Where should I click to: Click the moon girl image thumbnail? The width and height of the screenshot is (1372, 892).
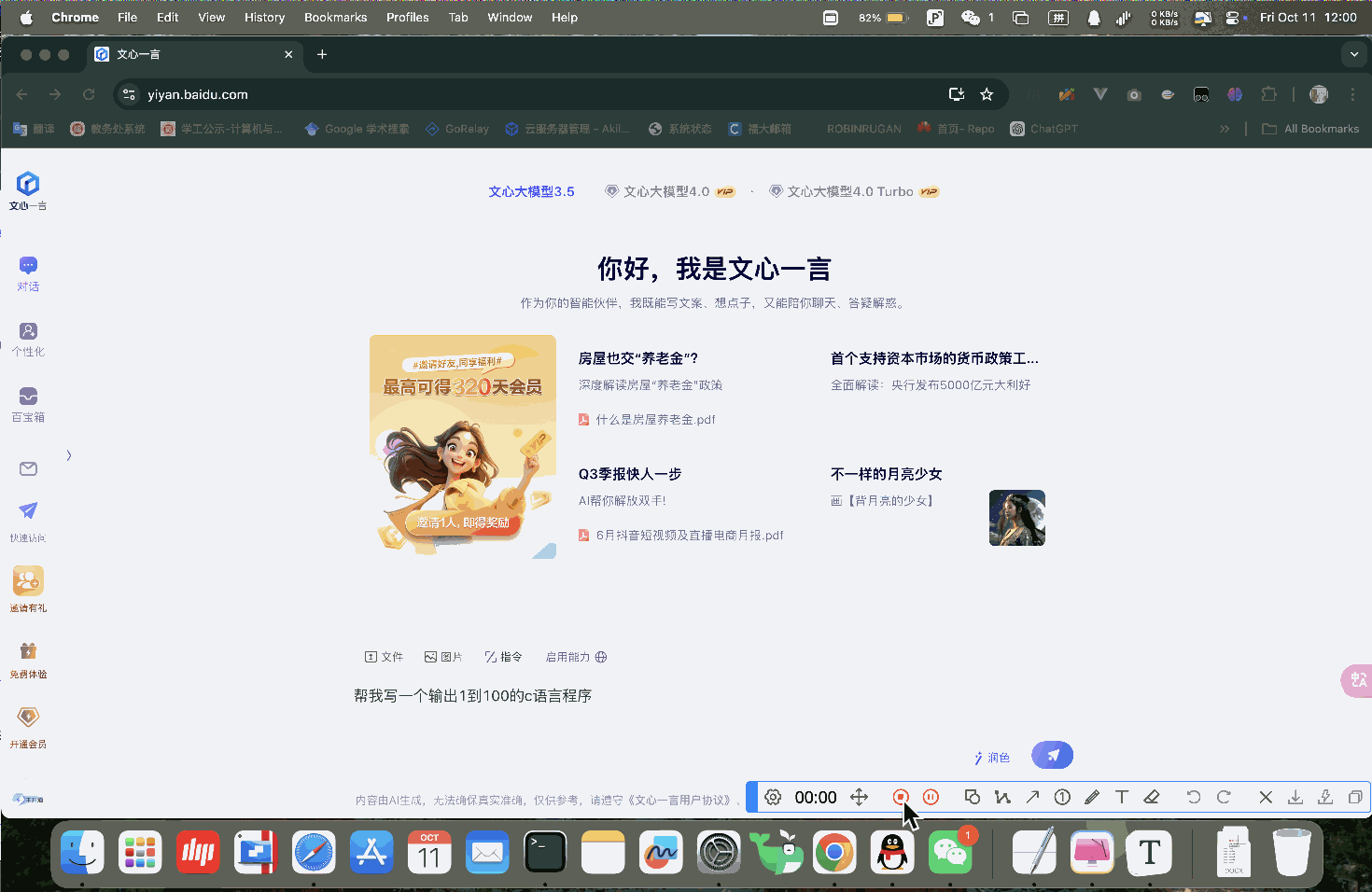coord(1016,518)
